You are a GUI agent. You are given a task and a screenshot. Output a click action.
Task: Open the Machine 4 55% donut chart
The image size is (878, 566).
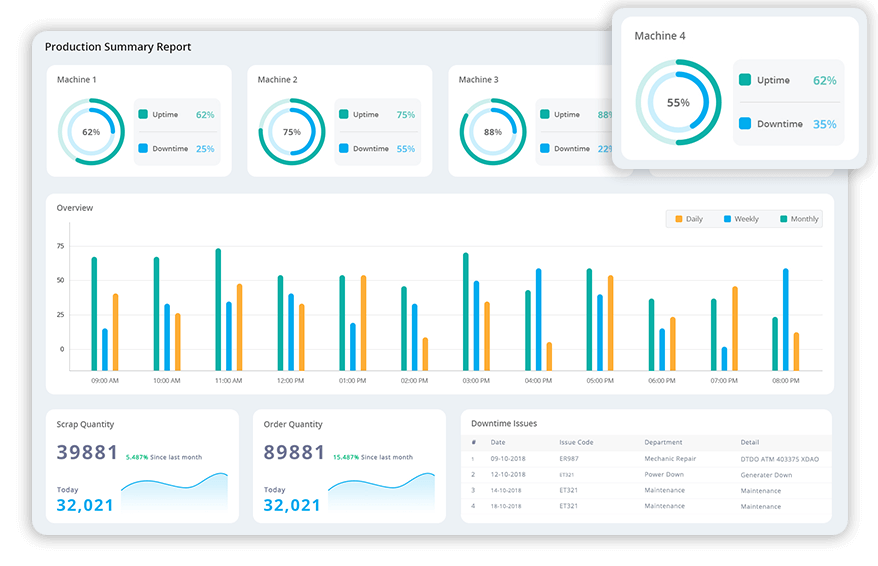point(678,102)
